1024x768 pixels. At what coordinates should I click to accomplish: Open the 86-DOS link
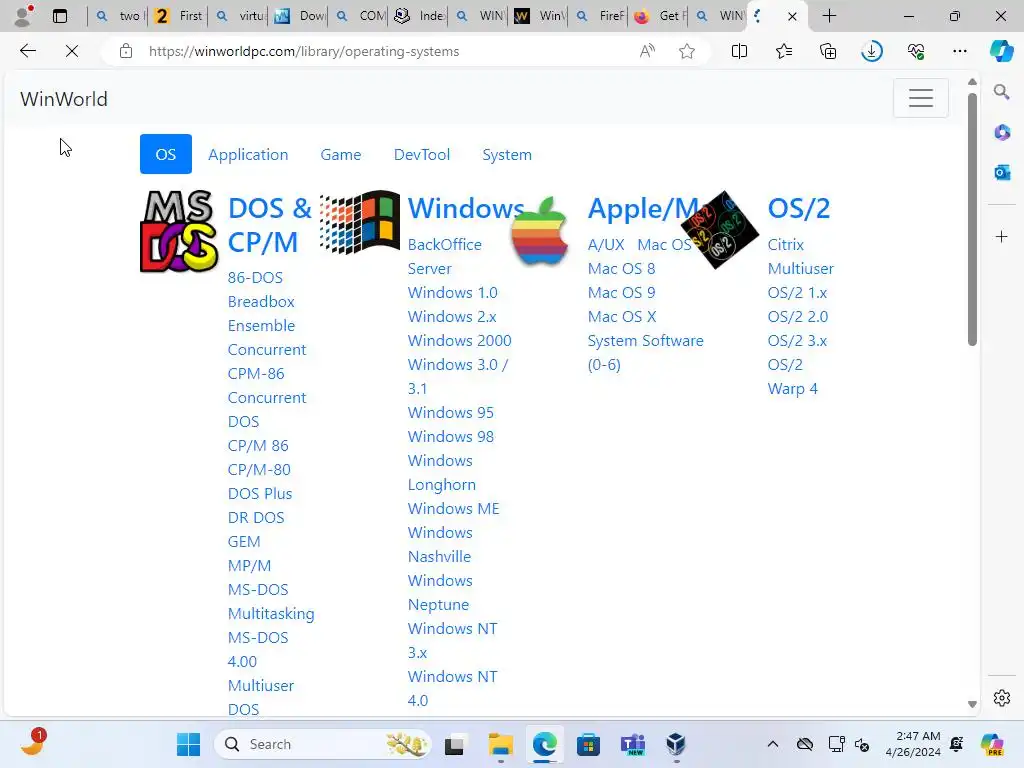255,278
